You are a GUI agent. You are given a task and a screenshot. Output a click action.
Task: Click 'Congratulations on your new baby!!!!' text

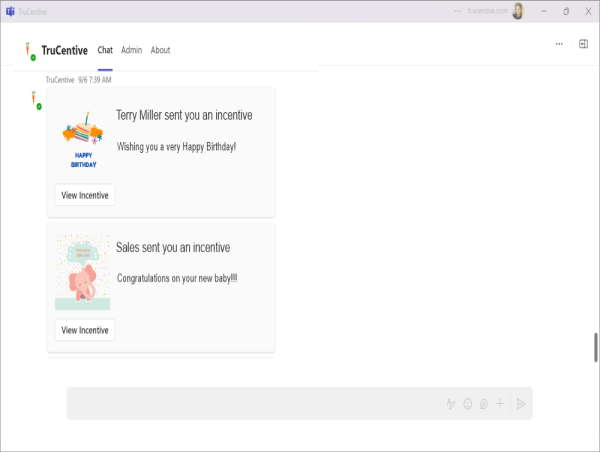click(177, 278)
